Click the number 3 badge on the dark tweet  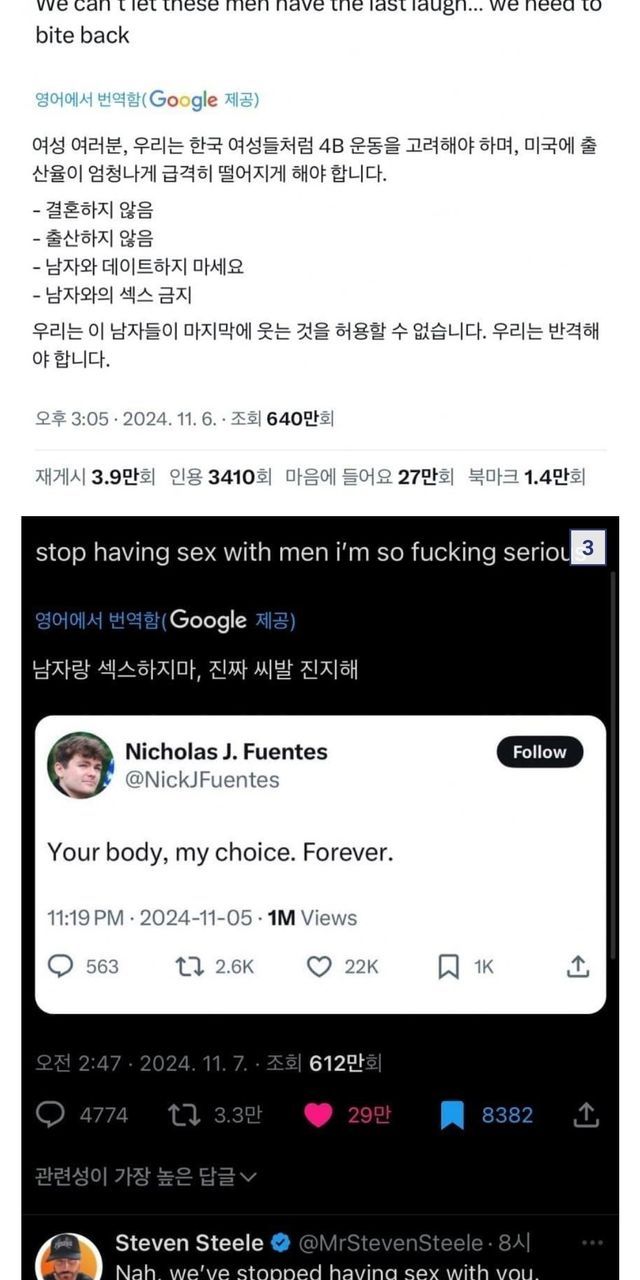point(588,548)
